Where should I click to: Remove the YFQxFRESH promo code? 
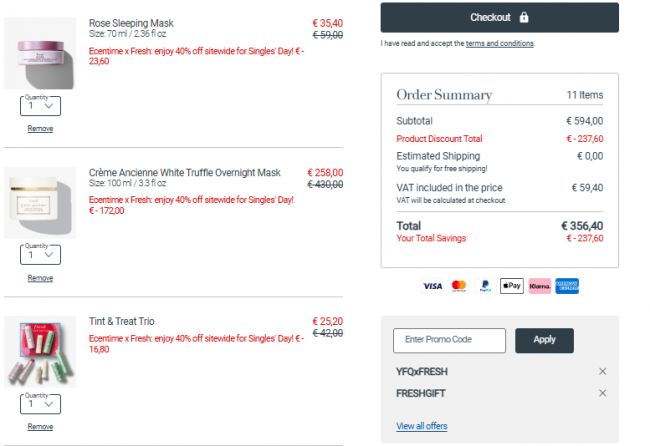[602, 371]
